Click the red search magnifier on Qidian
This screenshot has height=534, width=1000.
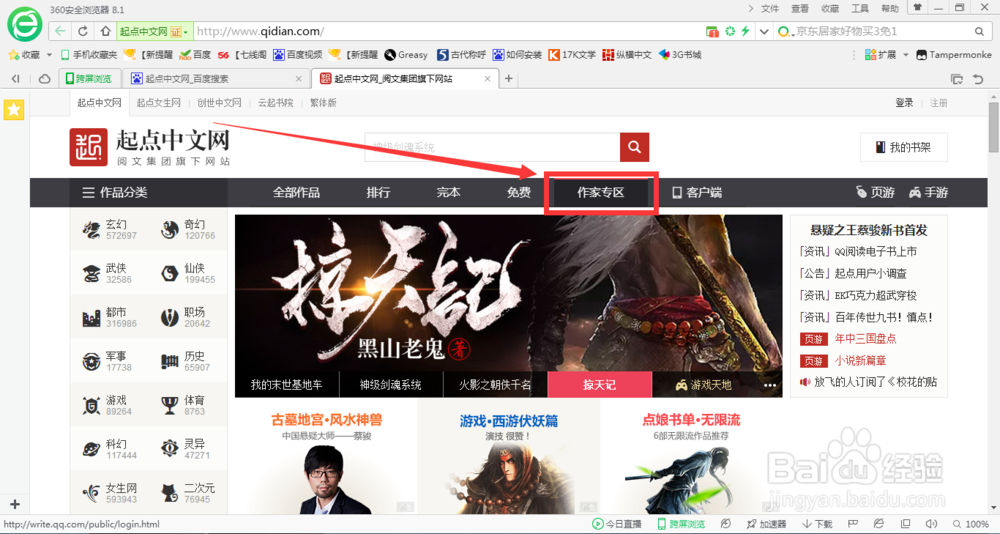coord(634,147)
